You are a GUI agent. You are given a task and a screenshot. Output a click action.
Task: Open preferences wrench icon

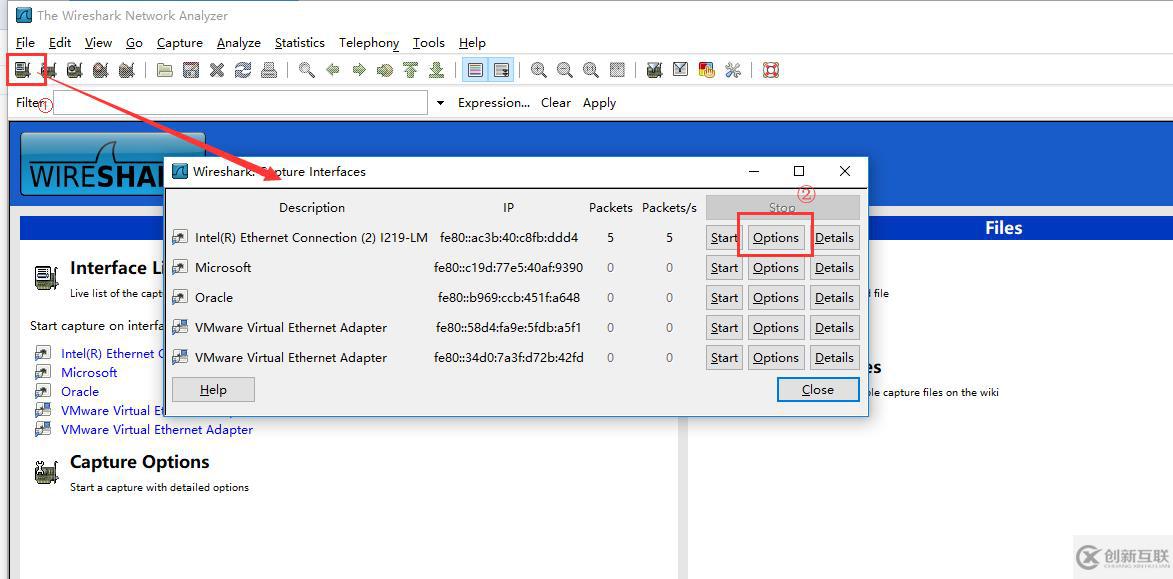click(733, 70)
